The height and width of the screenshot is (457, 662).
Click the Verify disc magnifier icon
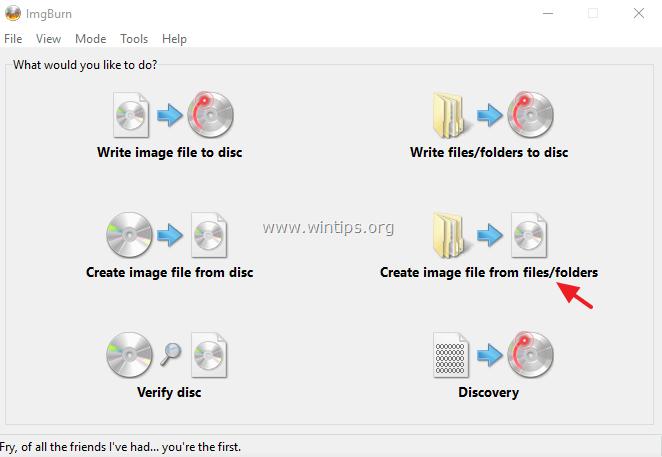click(170, 354)
